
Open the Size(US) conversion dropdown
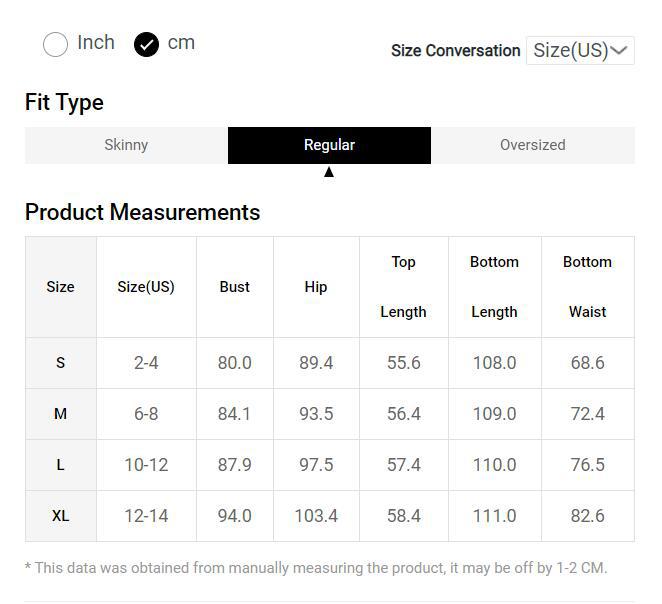(571, 50)
